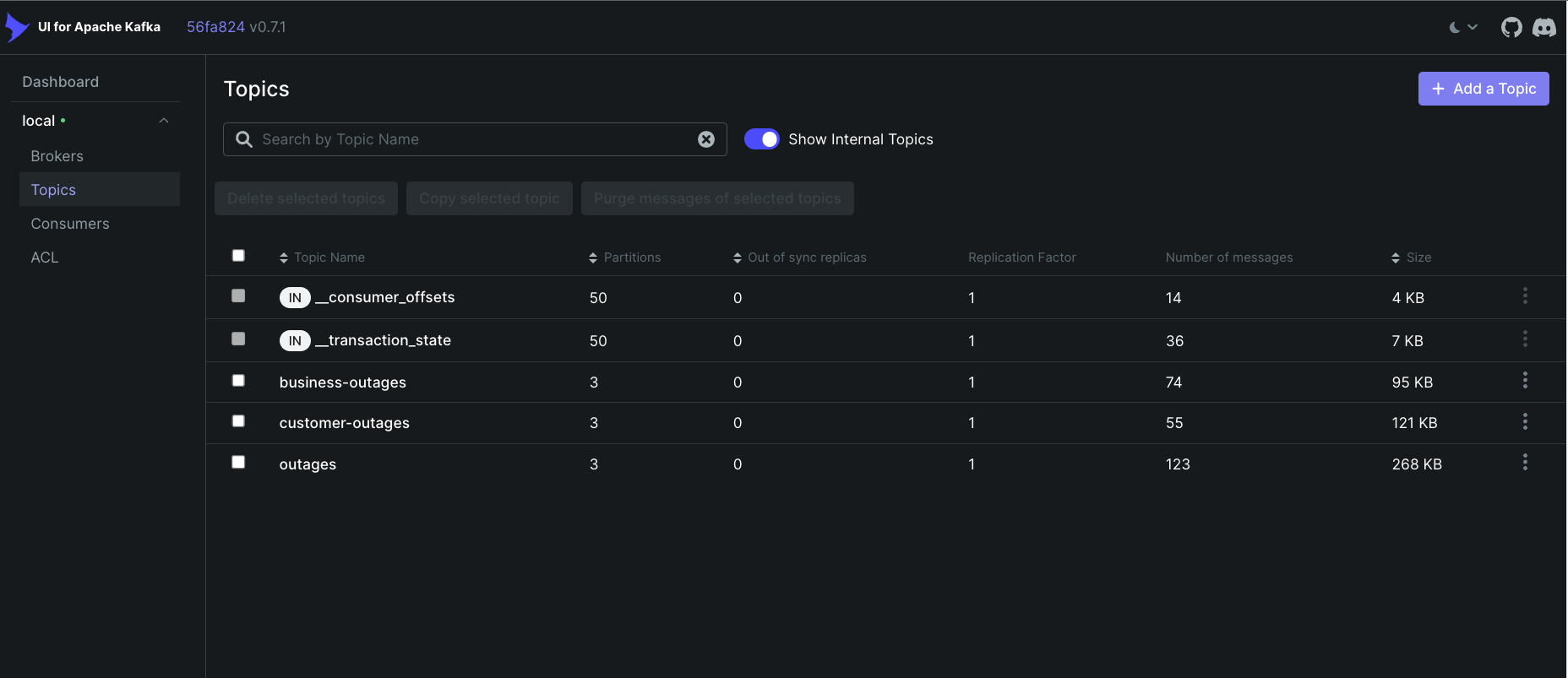
Task: Open the __transaction_state topic
Action: (x=383, y=340)
